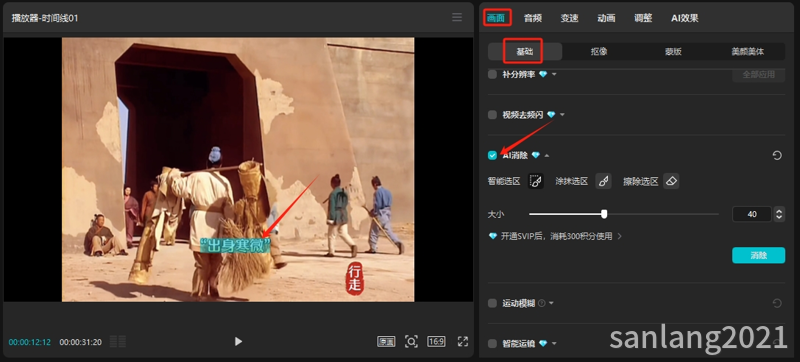Click the audio level meter icon
800x362 pixels.
coord(118,342)
